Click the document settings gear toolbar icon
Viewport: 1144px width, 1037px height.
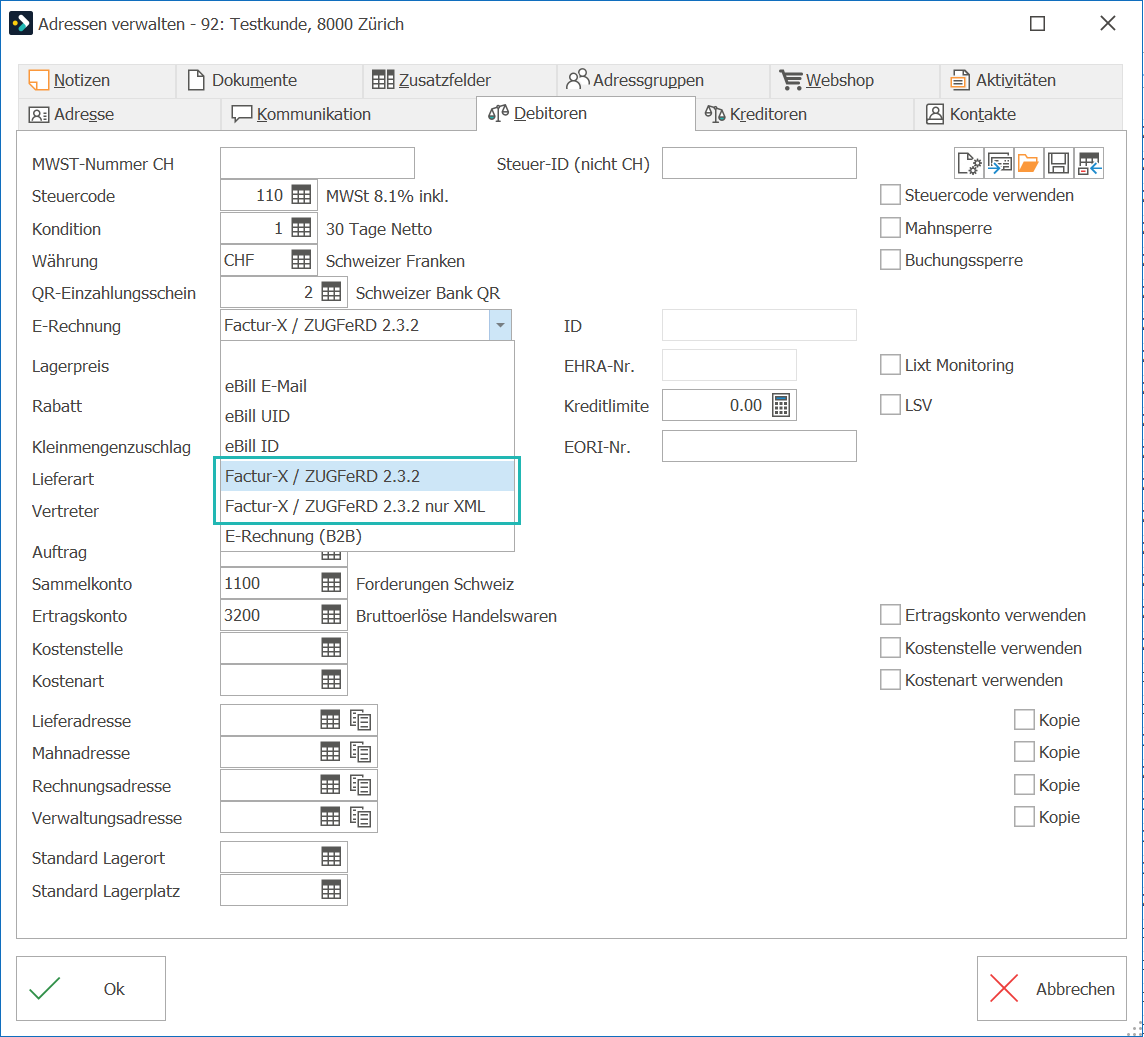coord(970,163)
